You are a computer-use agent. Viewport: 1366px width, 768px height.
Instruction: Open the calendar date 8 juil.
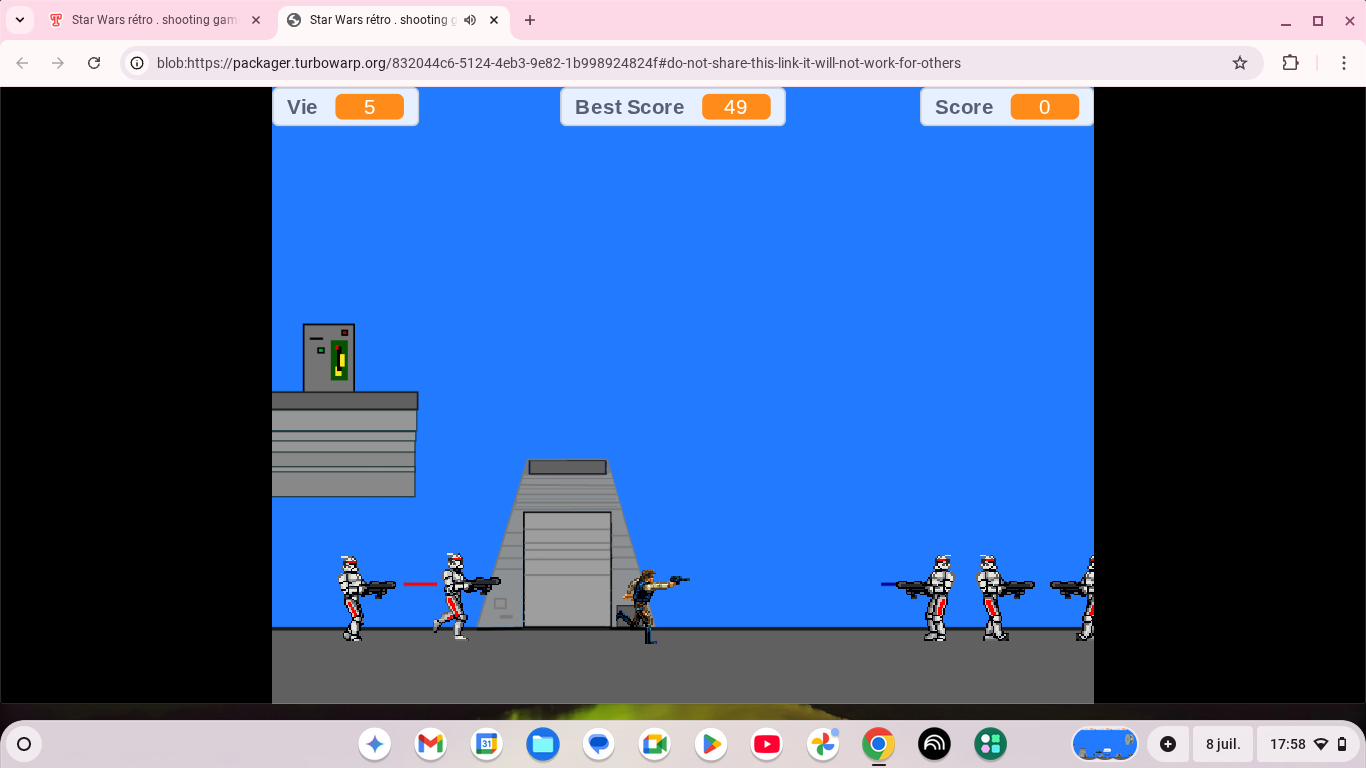[1223, 744]
